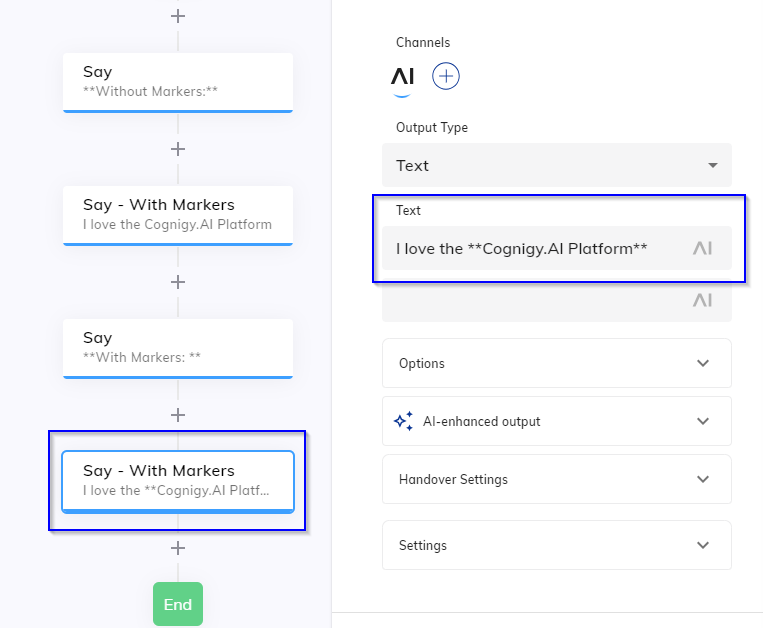Image resolution: width=763 pixels, height=628 pixels.
Task: Expand the AI-enhanced output section
Action: tap(557, 421)
